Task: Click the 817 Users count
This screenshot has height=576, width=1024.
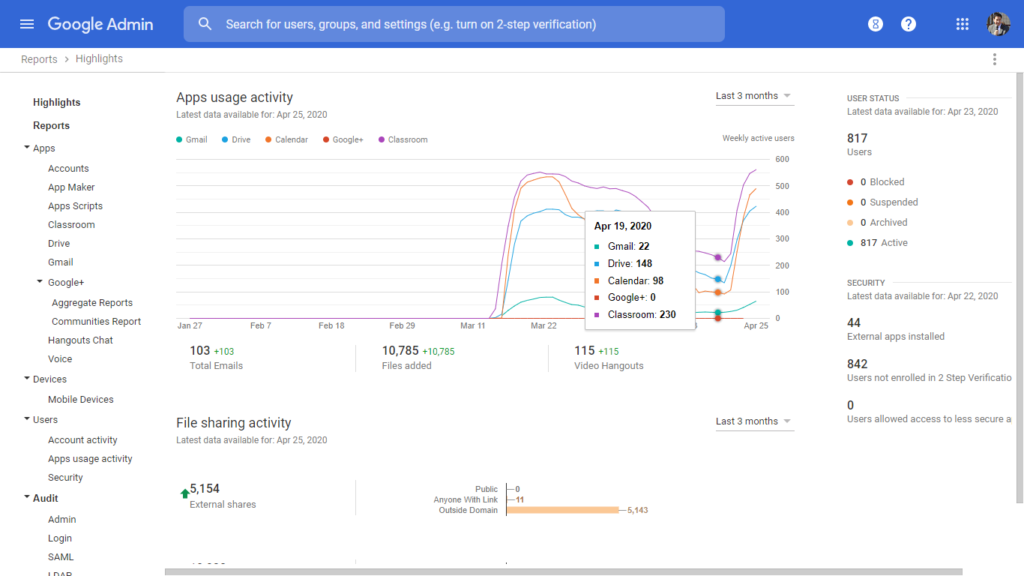Action: [x=859, y=144]
